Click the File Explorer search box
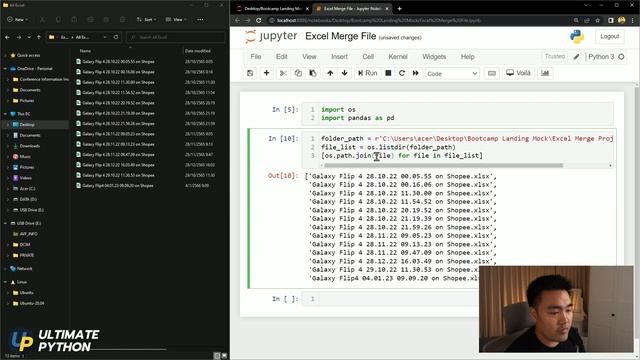Screen dimensions: 640x360 pos(176,37)
